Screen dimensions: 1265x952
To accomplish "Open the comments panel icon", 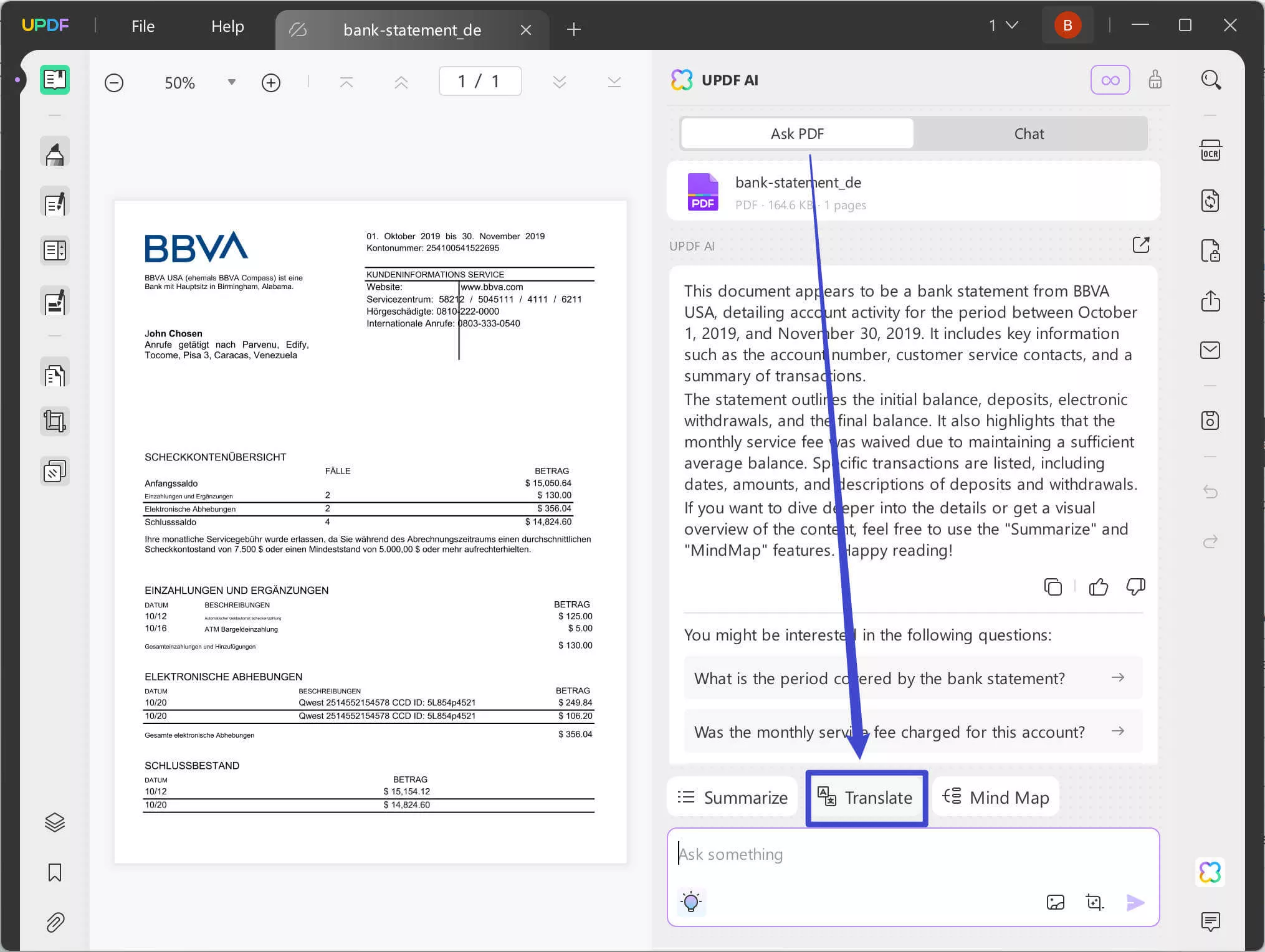I will pos(1211,921).
